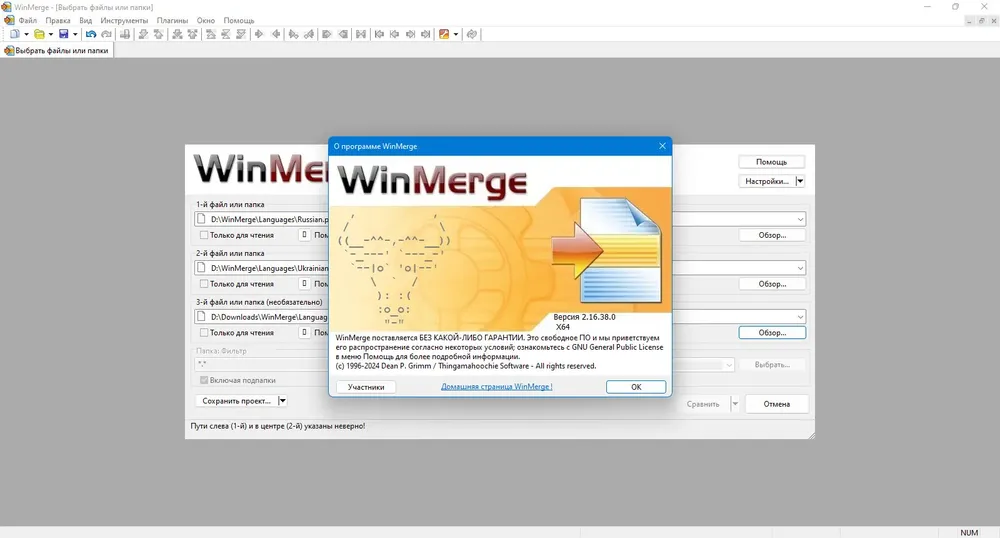The width and height of the screenshot is (1000, 538).
Task: Enable Только для чтения under 1-й файл
Action: [204, 235]
